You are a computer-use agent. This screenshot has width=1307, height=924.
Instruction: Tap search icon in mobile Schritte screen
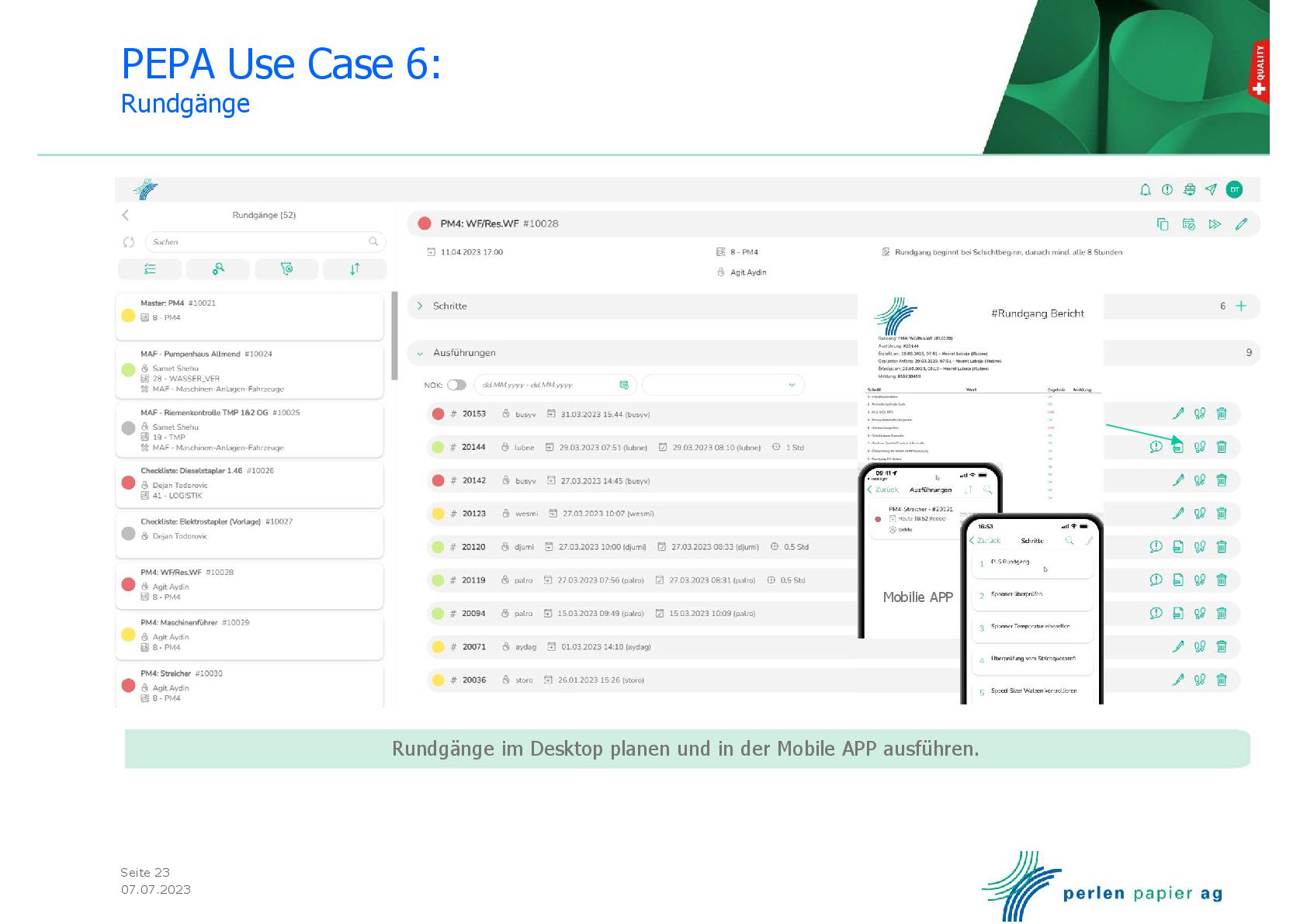pos(1070,541)
